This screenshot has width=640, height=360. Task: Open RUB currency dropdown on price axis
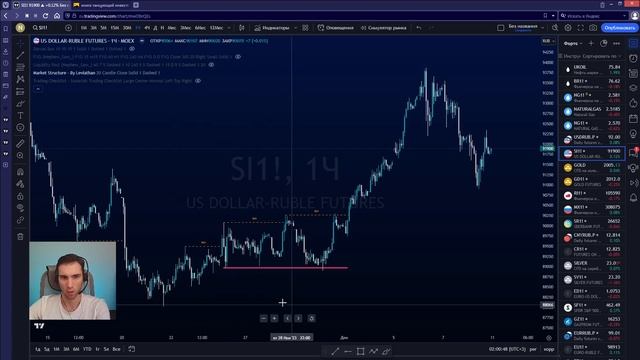(x=548, y=41)
